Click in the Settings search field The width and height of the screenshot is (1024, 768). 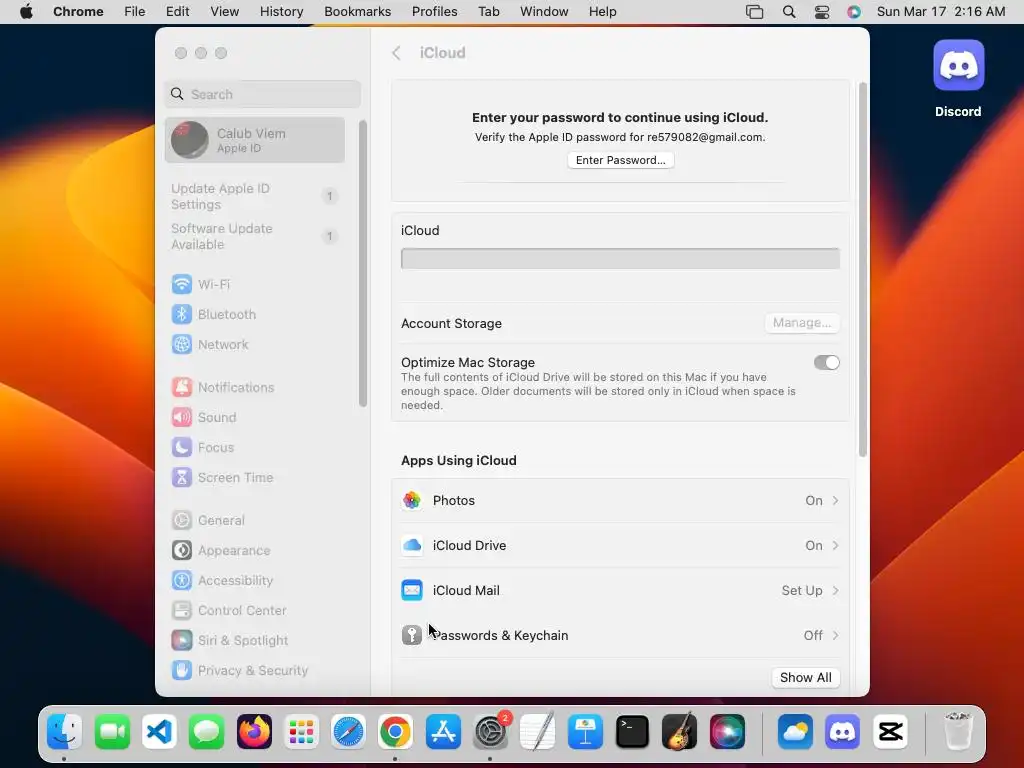[263, 94]
